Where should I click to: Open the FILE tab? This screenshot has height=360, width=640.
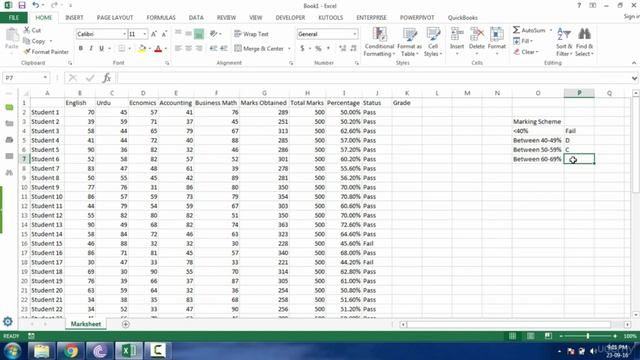(x=14, y=18)
